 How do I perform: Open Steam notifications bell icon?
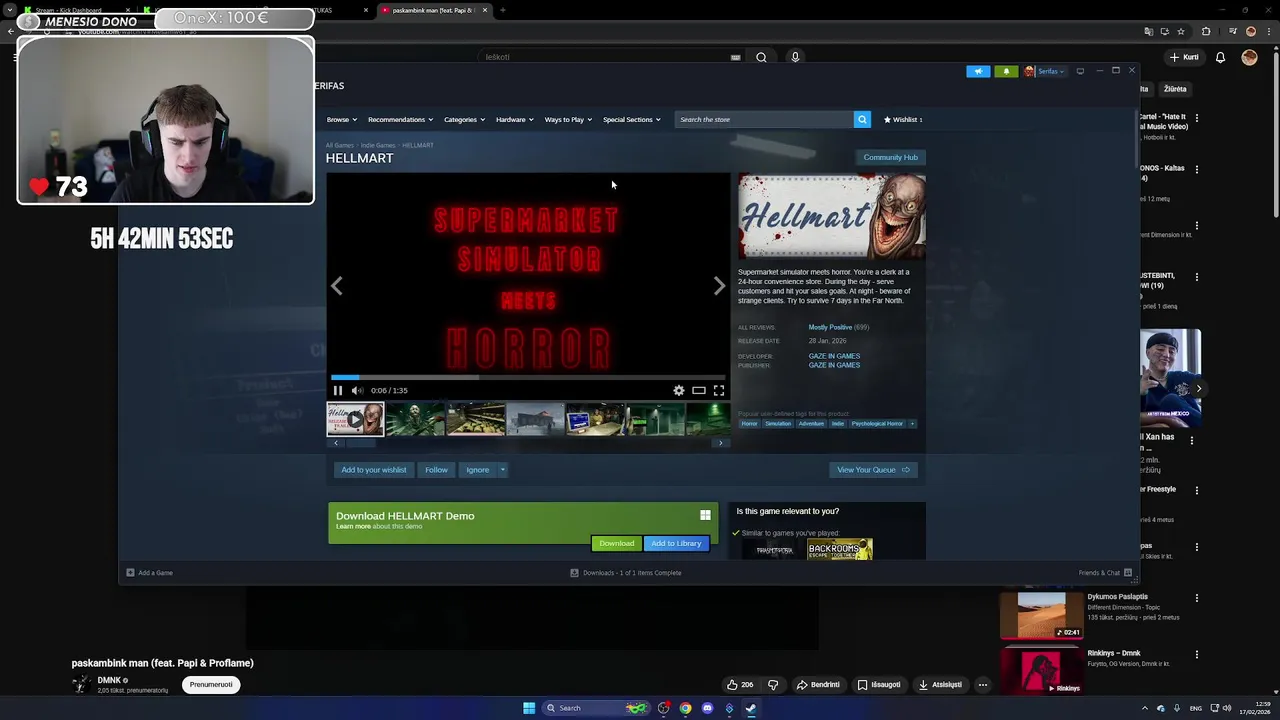point(1006,71)
